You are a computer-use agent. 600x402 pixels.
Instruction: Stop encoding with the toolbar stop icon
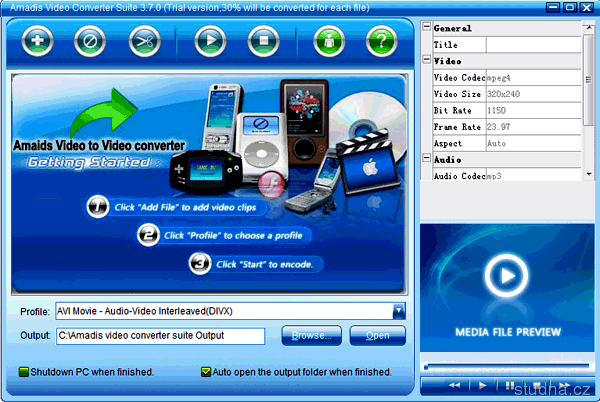pyautogui.click(x=263, y=41)
